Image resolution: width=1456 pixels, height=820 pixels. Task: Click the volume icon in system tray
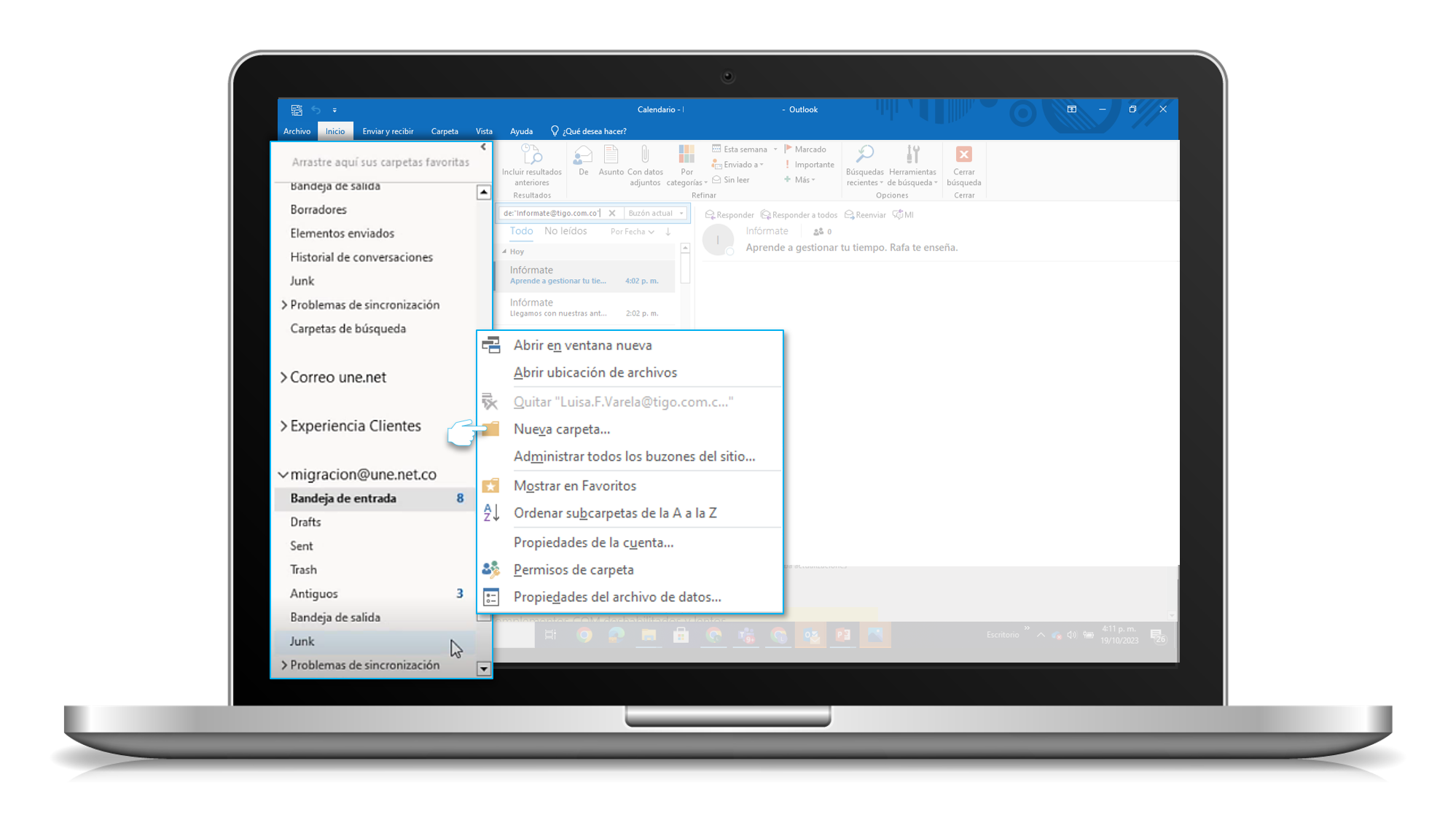pos(1071,635)
